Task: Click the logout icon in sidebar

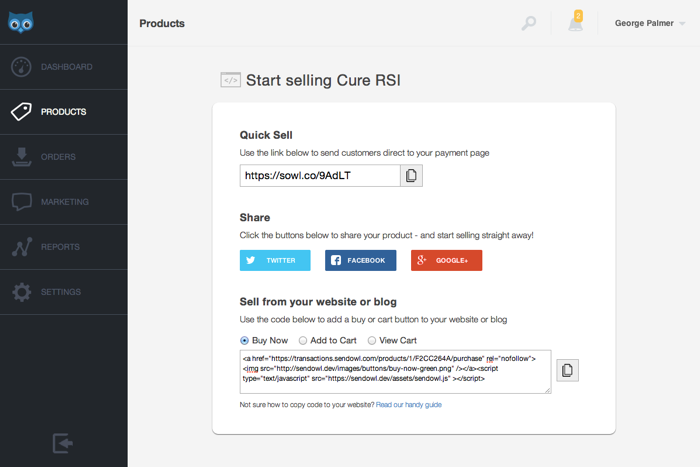Action: click(x=63, y=443)
